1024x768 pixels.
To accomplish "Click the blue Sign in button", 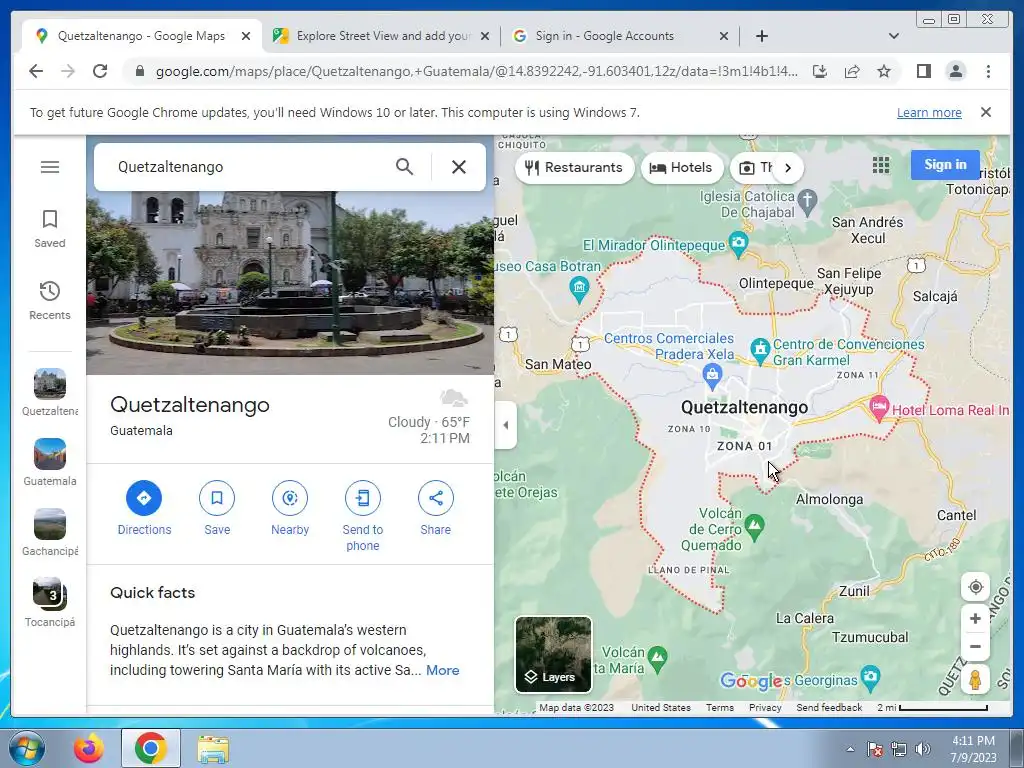I will 945,165.
